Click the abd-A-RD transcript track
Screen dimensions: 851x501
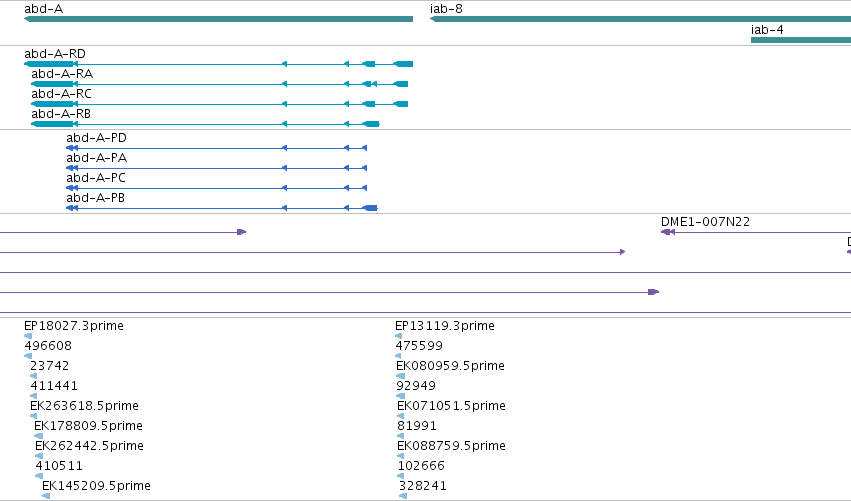pyautogui.click(x=218, y=64)
